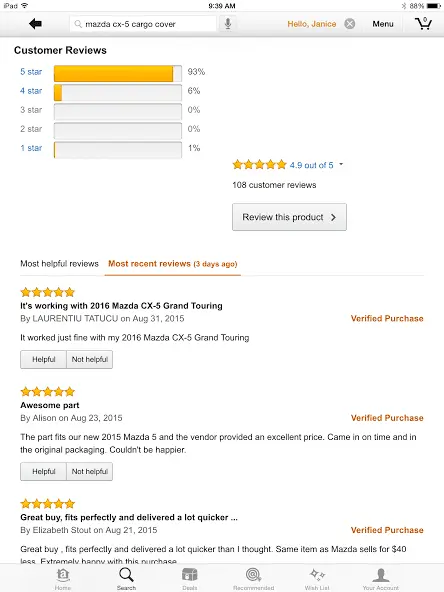The image size is (444, 592).
Task: Tap the microphone voice search icon
Action: point(228,24)
